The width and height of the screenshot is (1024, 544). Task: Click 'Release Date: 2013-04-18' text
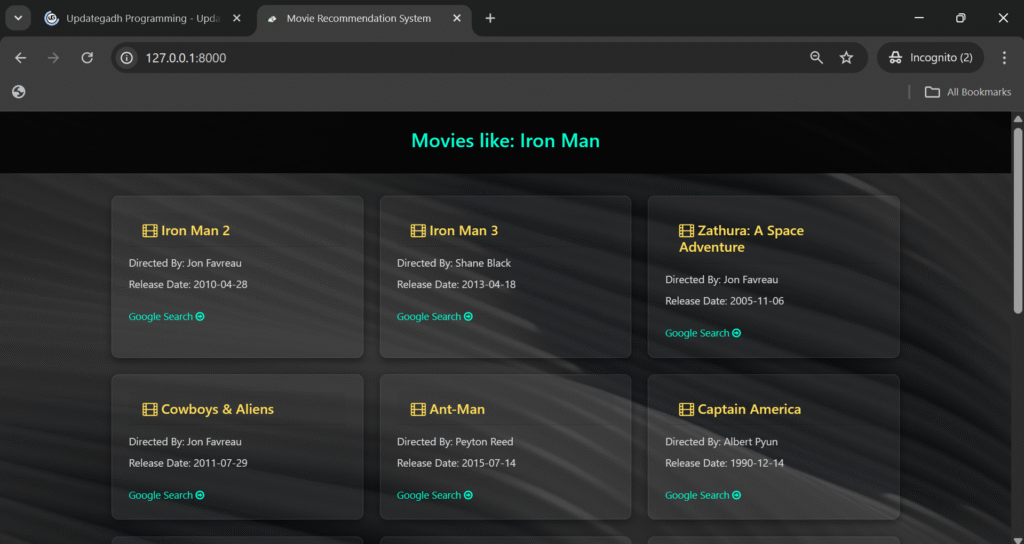pos(456,285)
